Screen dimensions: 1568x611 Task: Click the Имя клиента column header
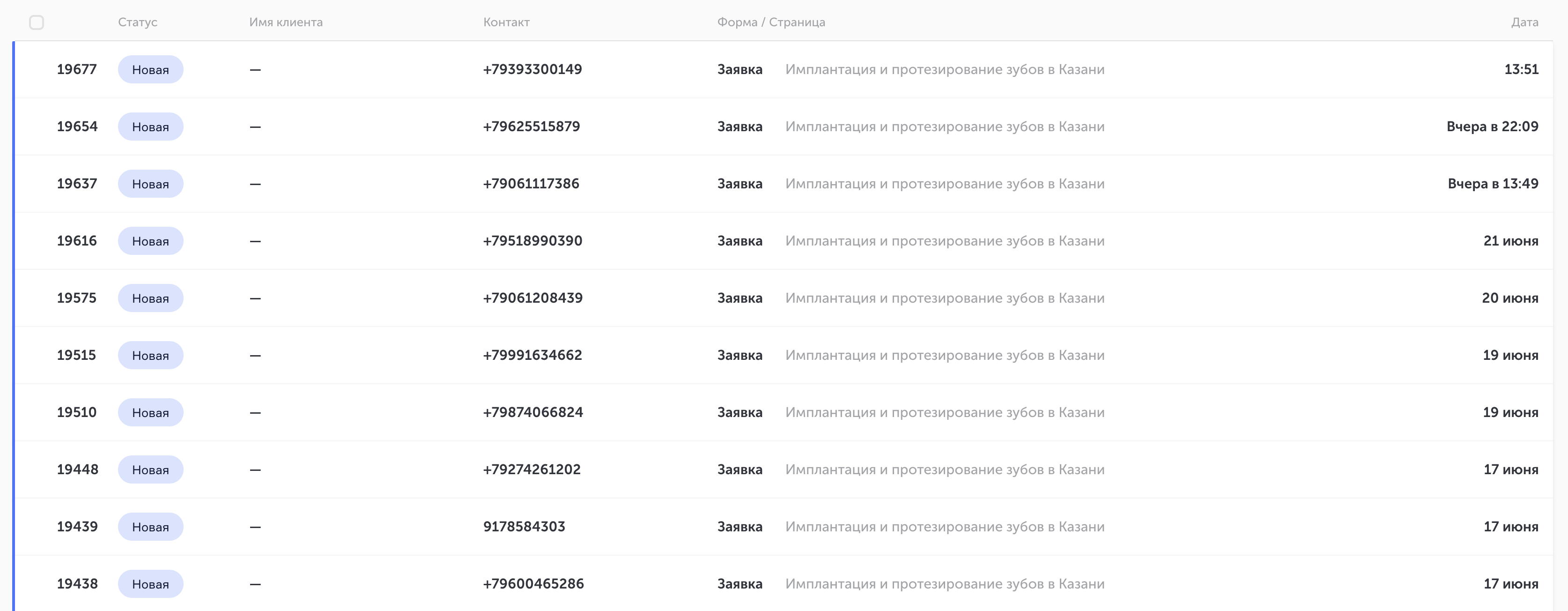(x=286, y=22)
